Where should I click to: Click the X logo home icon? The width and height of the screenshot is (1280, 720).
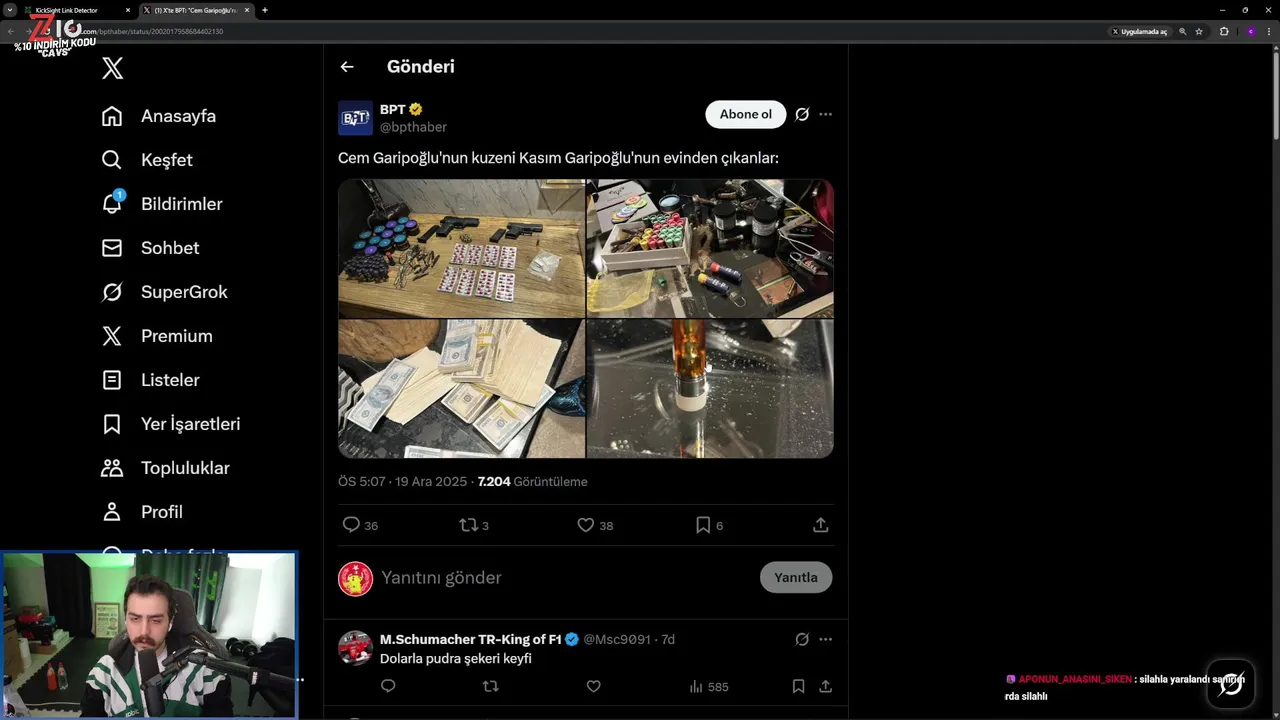point(112,68)
